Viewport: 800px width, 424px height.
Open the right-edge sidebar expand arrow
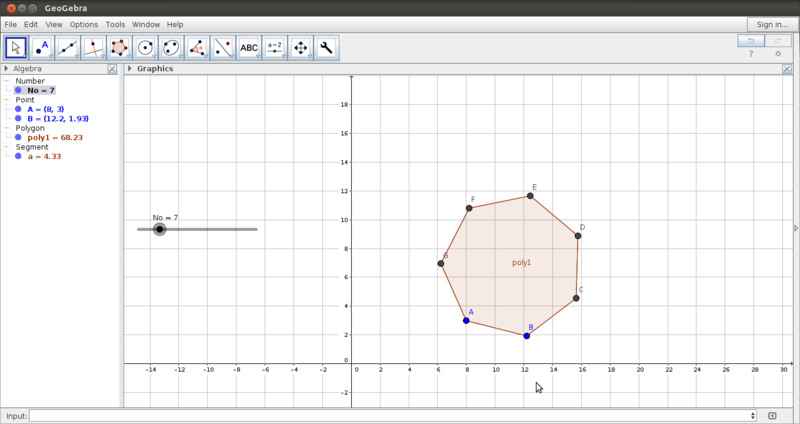795,228
